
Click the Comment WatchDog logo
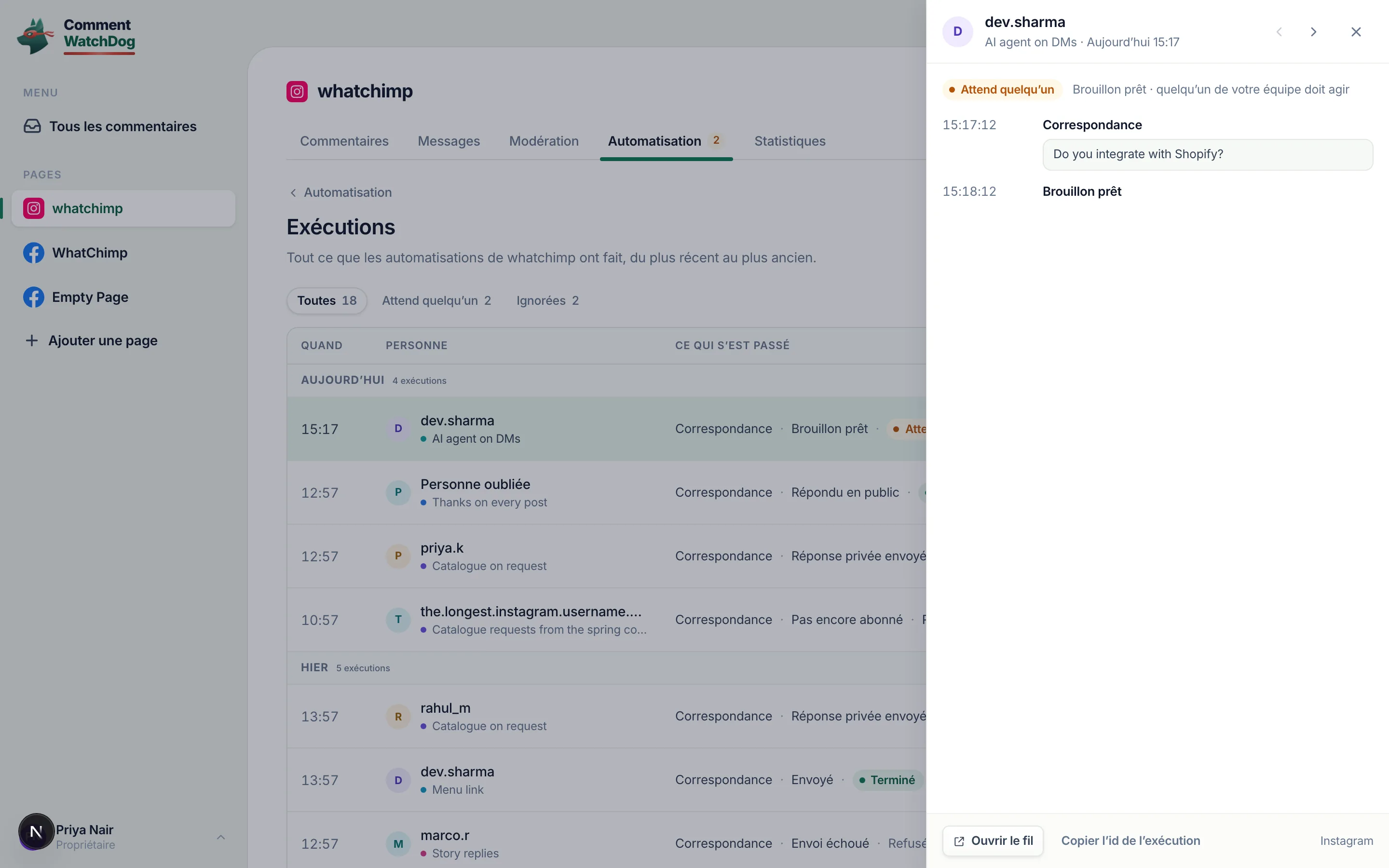click(x=76, y=36)
